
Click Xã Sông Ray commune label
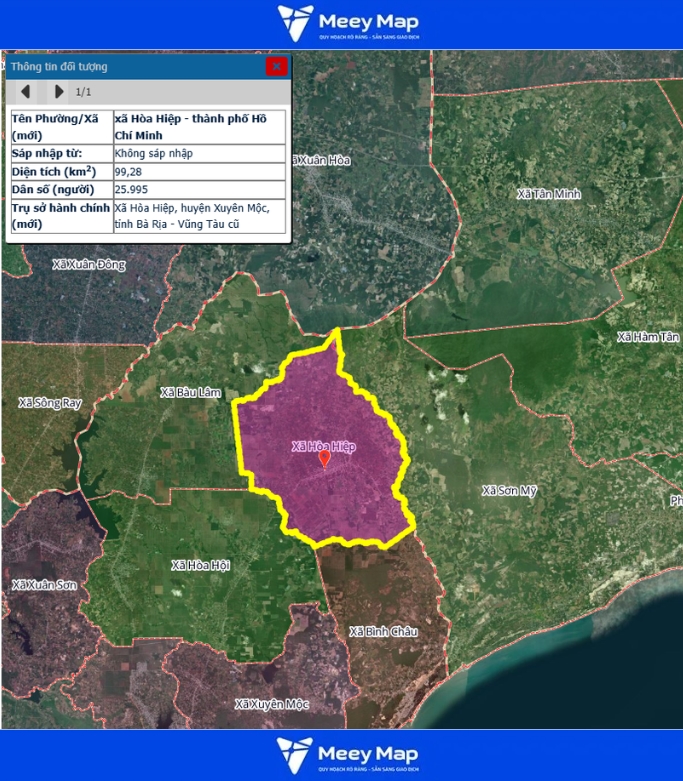pos(49,402)
